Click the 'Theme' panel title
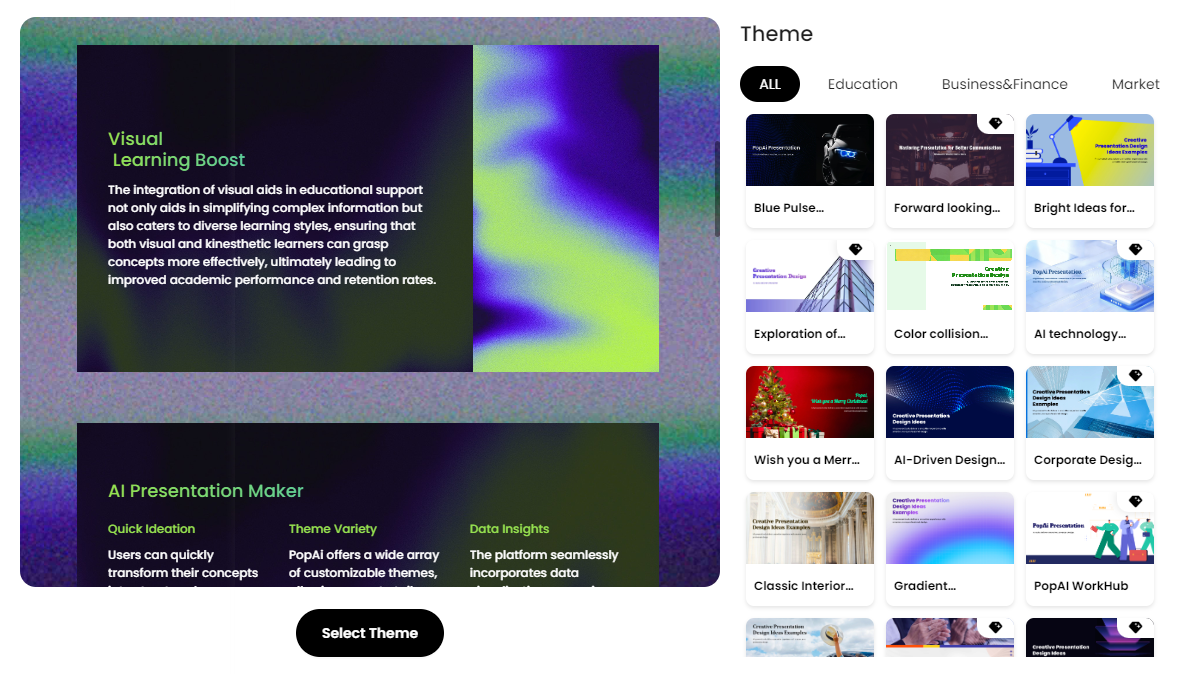Viewport: 1192px width, 674px height. pos(776,33)
